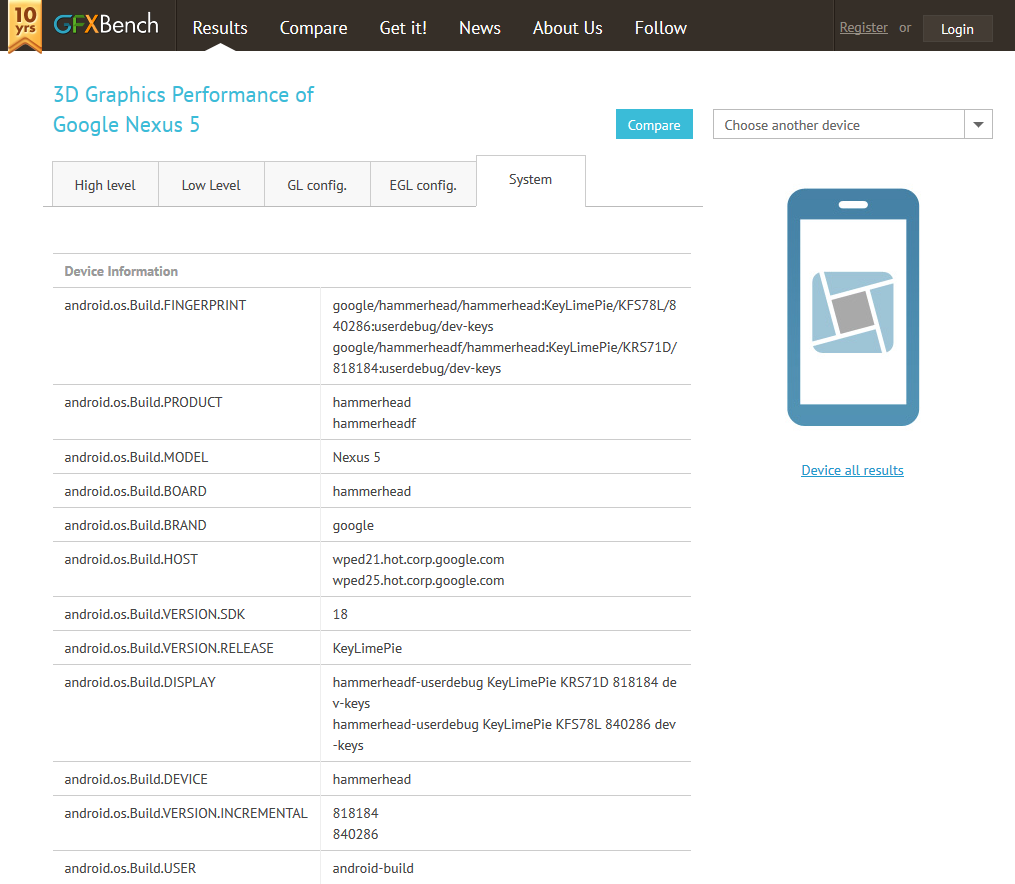Image resolution: width=1015 pixels, height=884 pixels.
Task: Click the google brand value
Action: [x=353, y=525]
